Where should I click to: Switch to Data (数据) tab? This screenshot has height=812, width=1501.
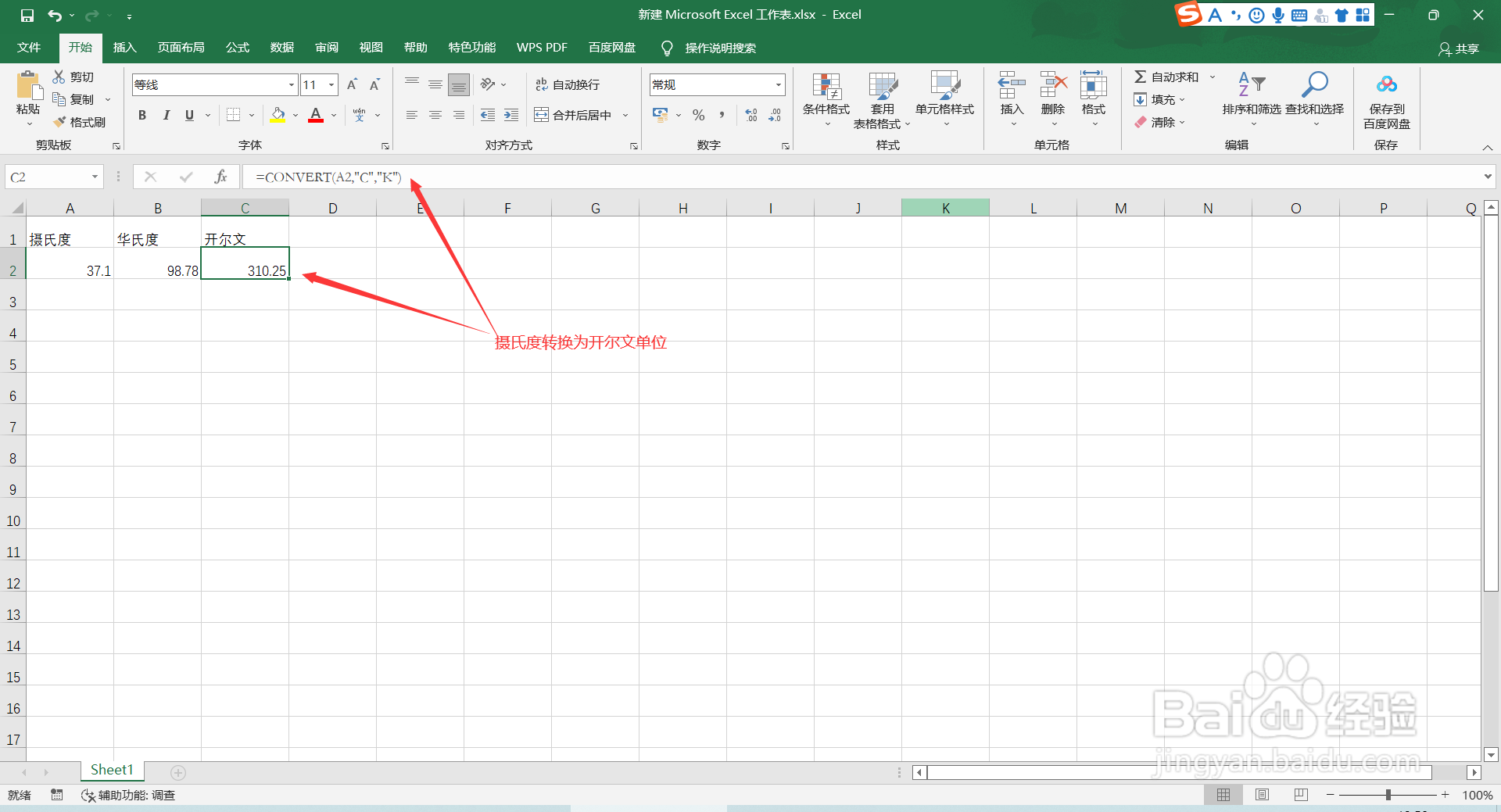coord(282,48)
